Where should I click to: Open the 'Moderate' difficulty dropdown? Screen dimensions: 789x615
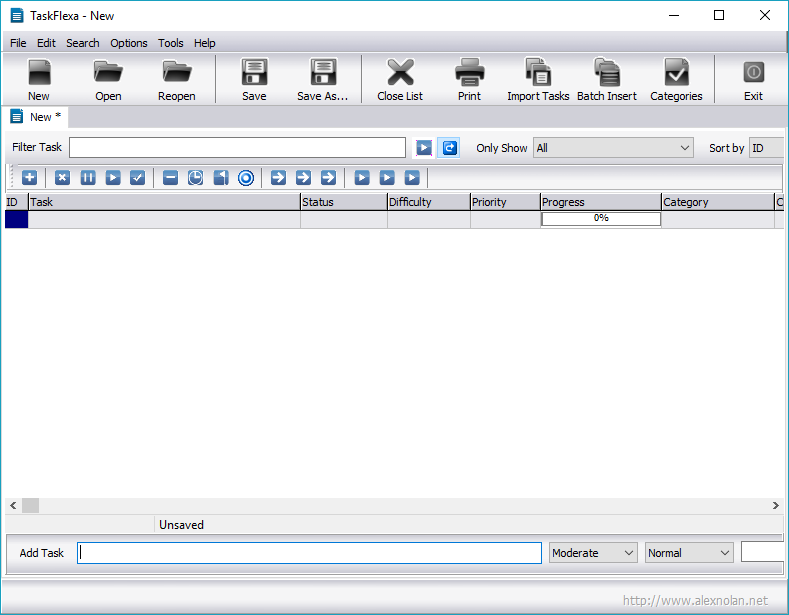click(x=593, y=553)
